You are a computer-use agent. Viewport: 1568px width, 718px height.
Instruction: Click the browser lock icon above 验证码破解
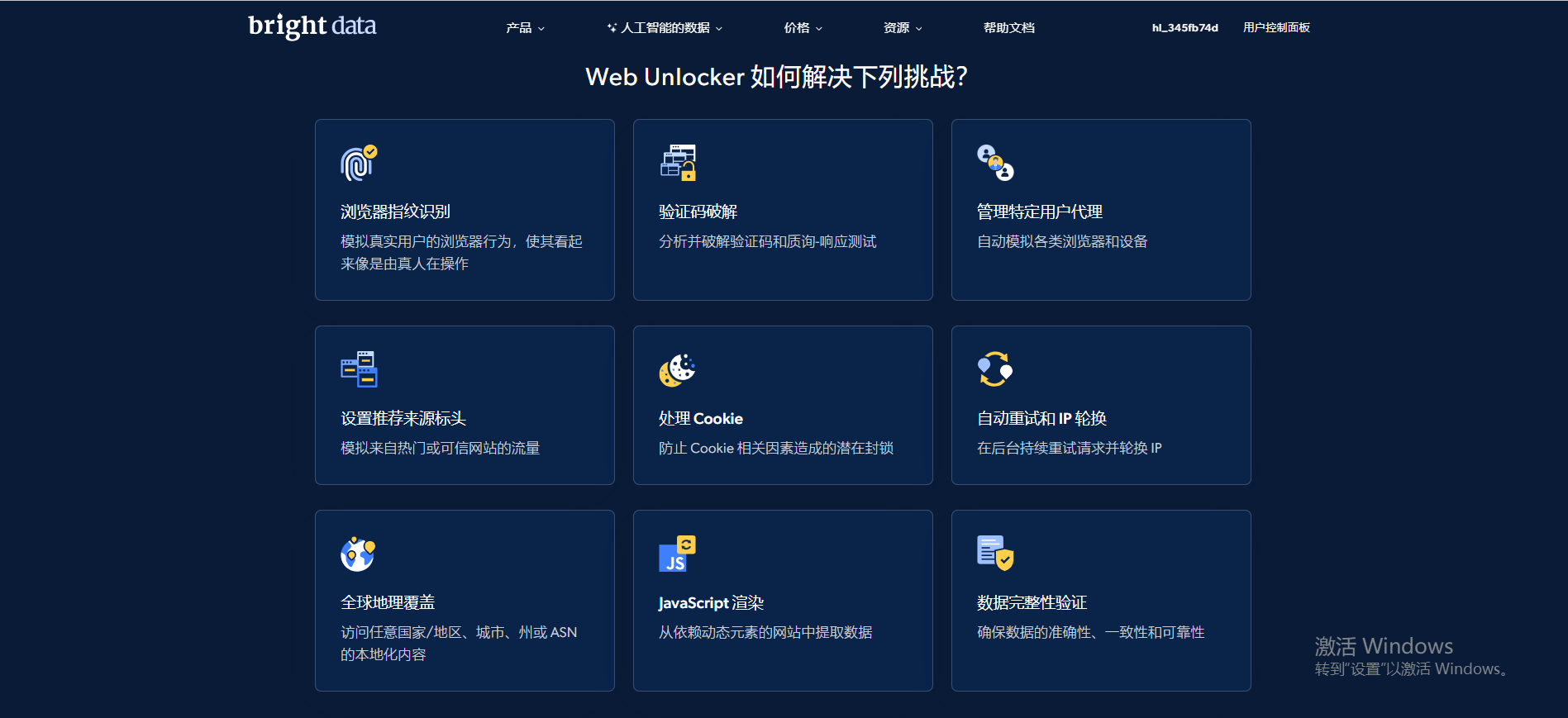point(678,163)
